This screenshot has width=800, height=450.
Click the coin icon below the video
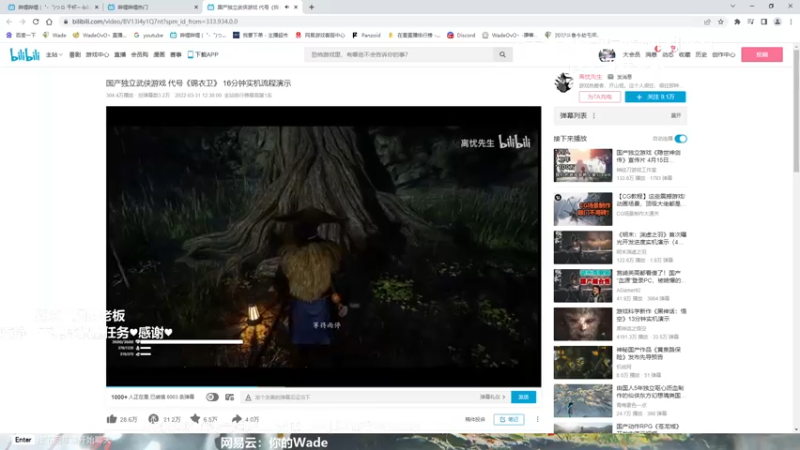[x=154, y=419]
